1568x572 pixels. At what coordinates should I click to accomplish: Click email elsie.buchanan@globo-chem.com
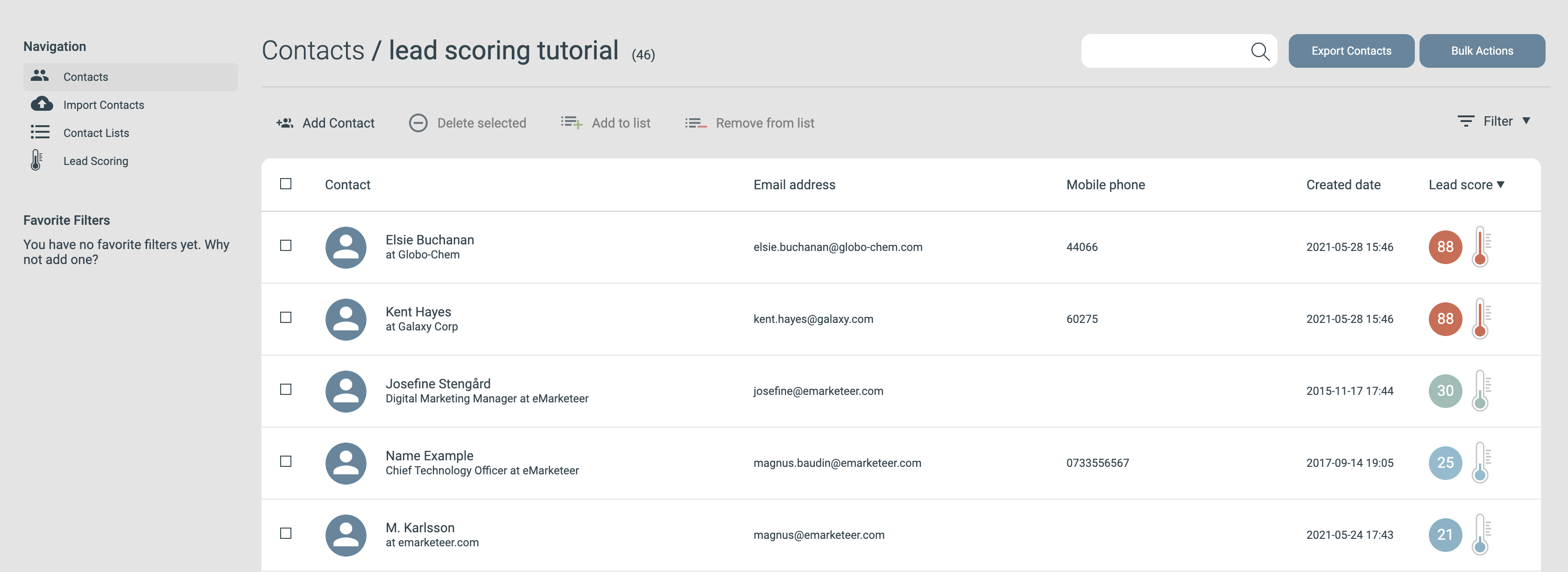click(x=838, y=247)
